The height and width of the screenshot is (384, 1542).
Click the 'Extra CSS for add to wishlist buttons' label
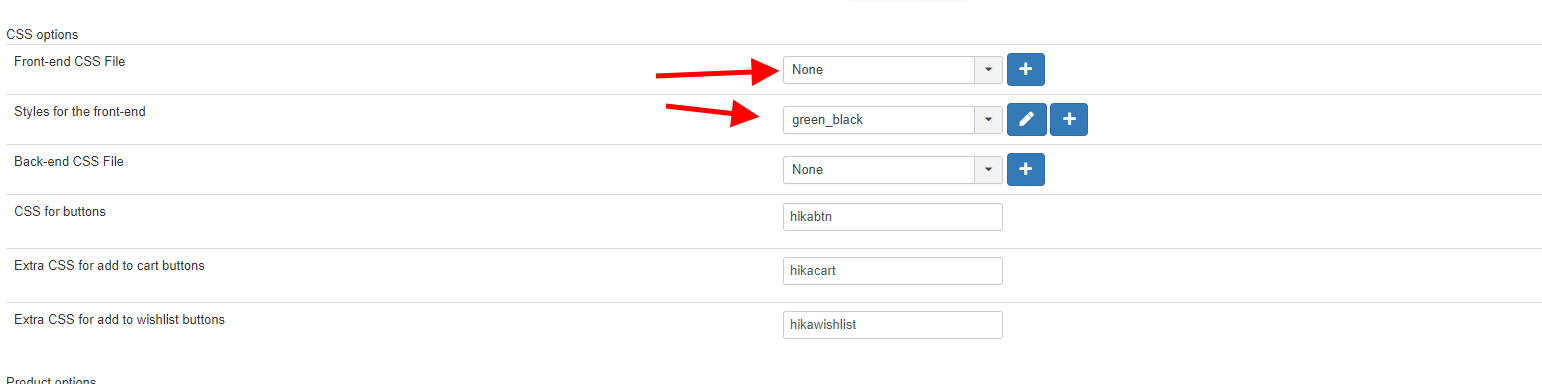(x=119, y=320)
